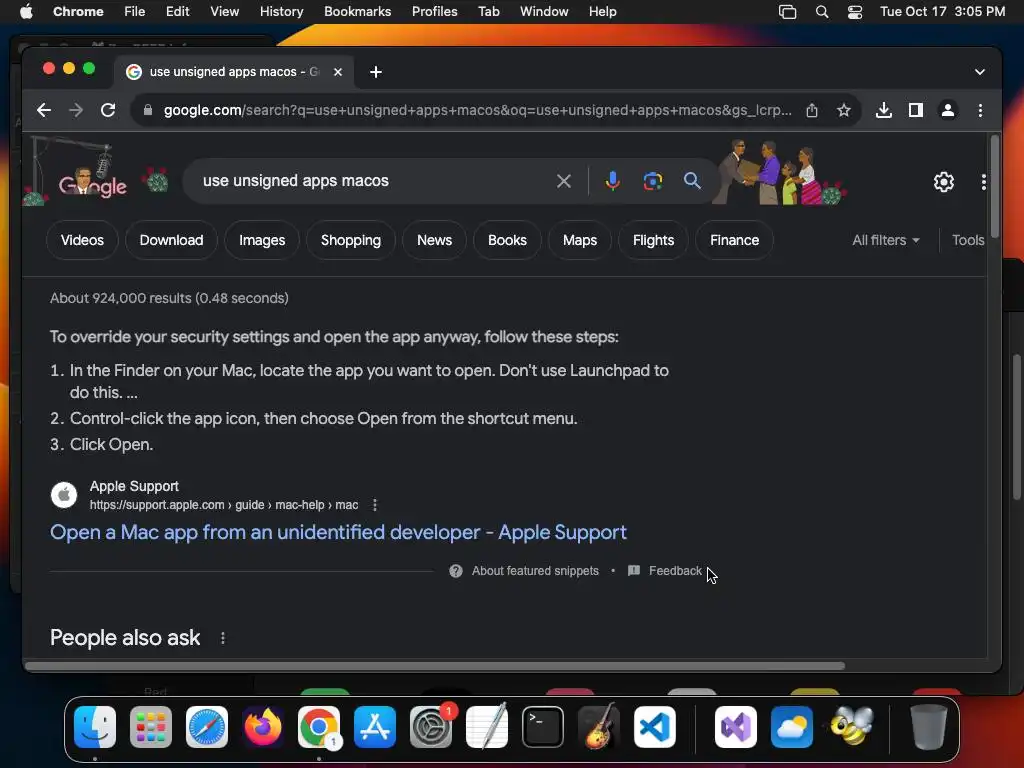Image resolution: width=1024 pixels, height=768 pixels.
Task: Open the File menu
Action: click(135, 12)
